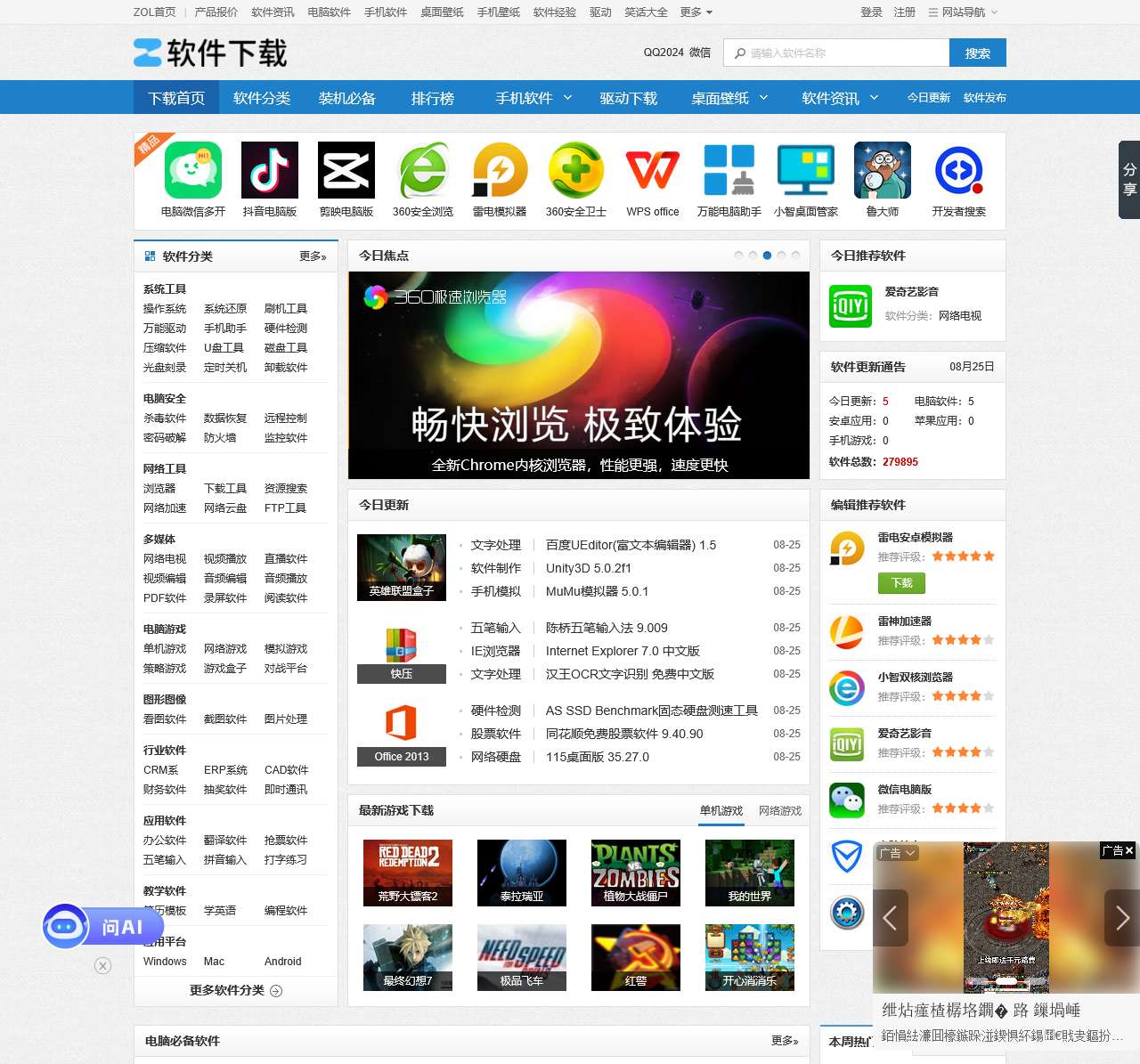Click the 爱奇艺影音 icon in 今日推荐软件

(x=851, y=306)
